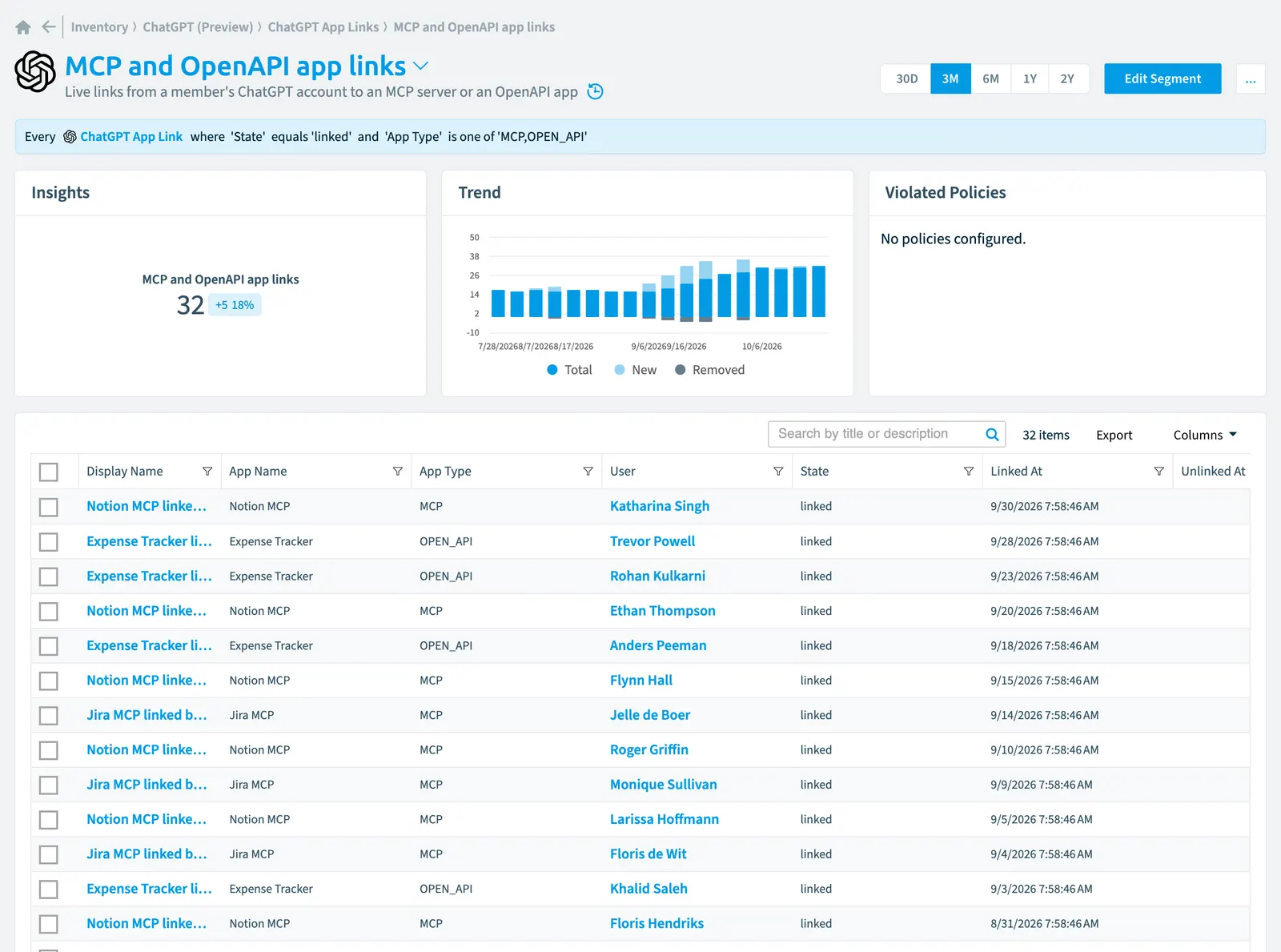Screen dimensions: 1281x952
Task: Check the Floris Hendriks row checkbox
Action: coord(49,924)
